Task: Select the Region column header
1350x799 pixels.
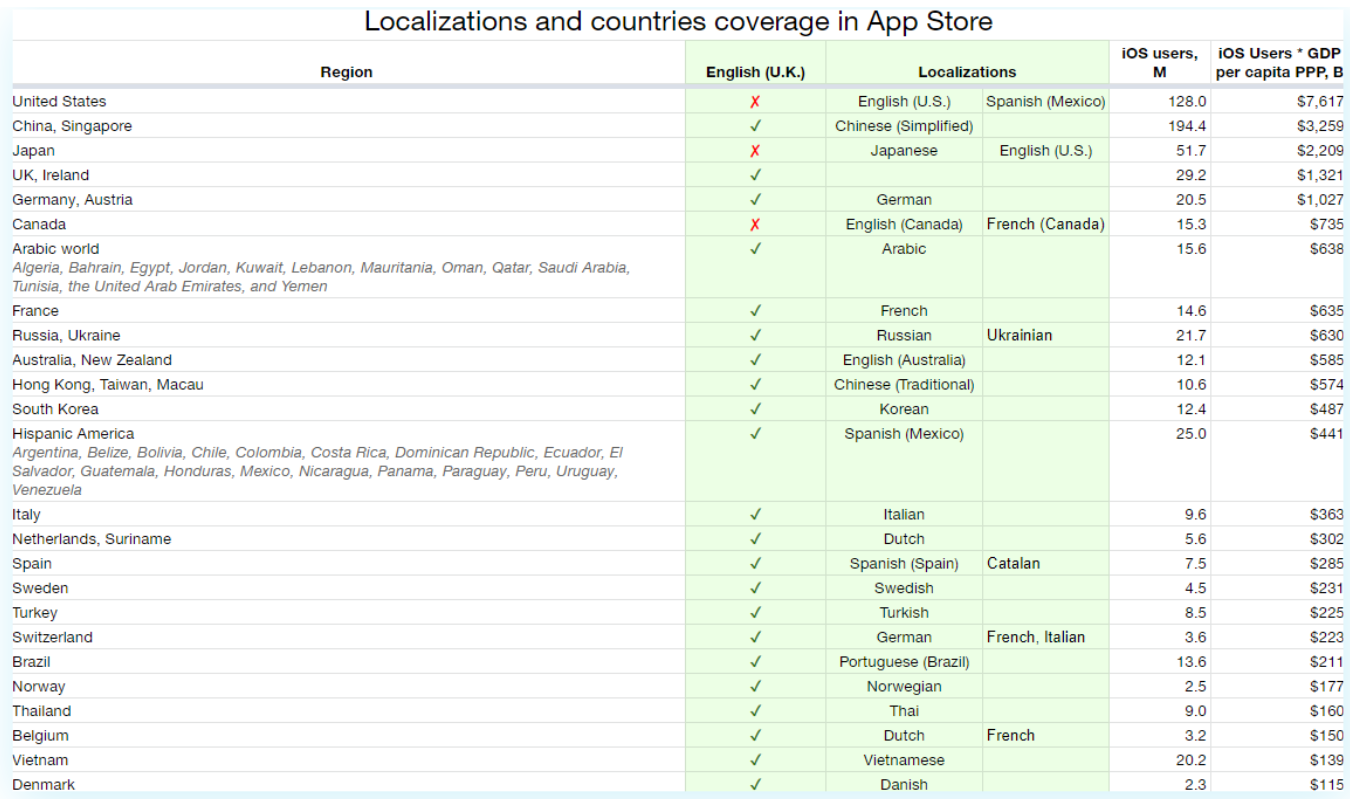Action: (346, 72)
